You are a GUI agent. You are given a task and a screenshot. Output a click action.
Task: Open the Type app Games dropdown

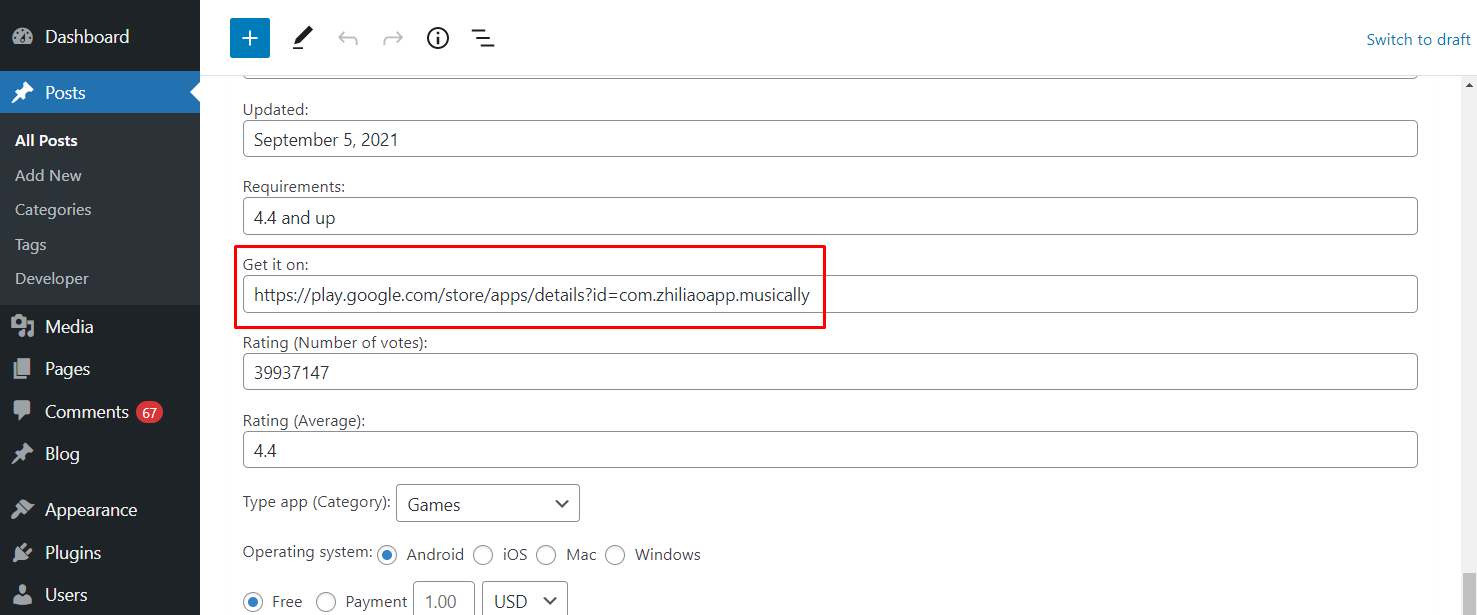coord(488,504)
